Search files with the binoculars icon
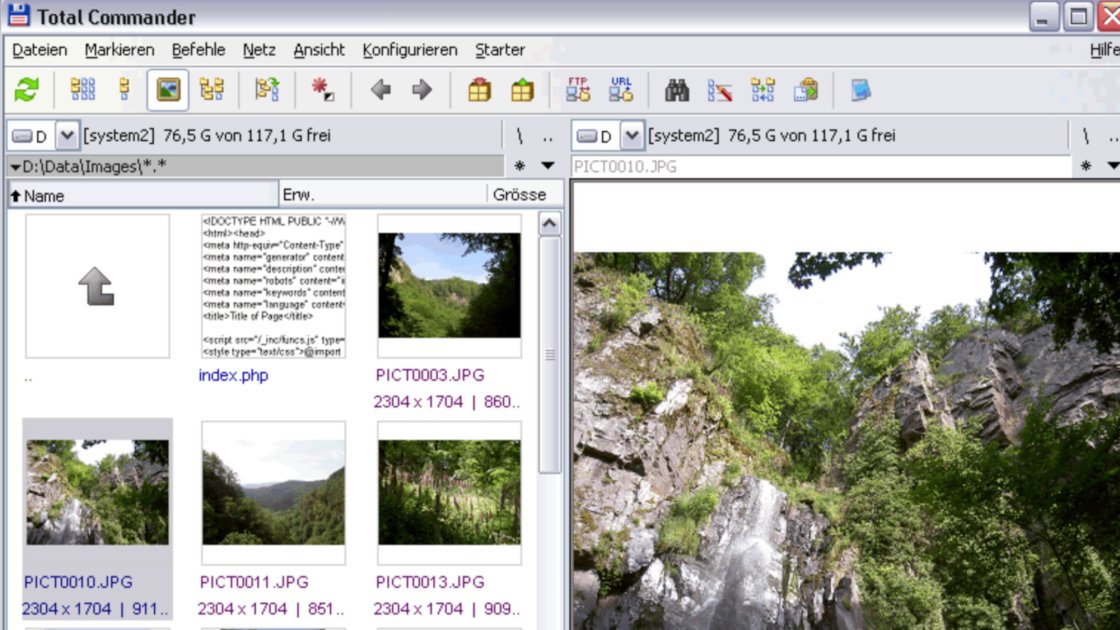The height and width of the screenshot is (630, 1120). (x=678, y=89)
